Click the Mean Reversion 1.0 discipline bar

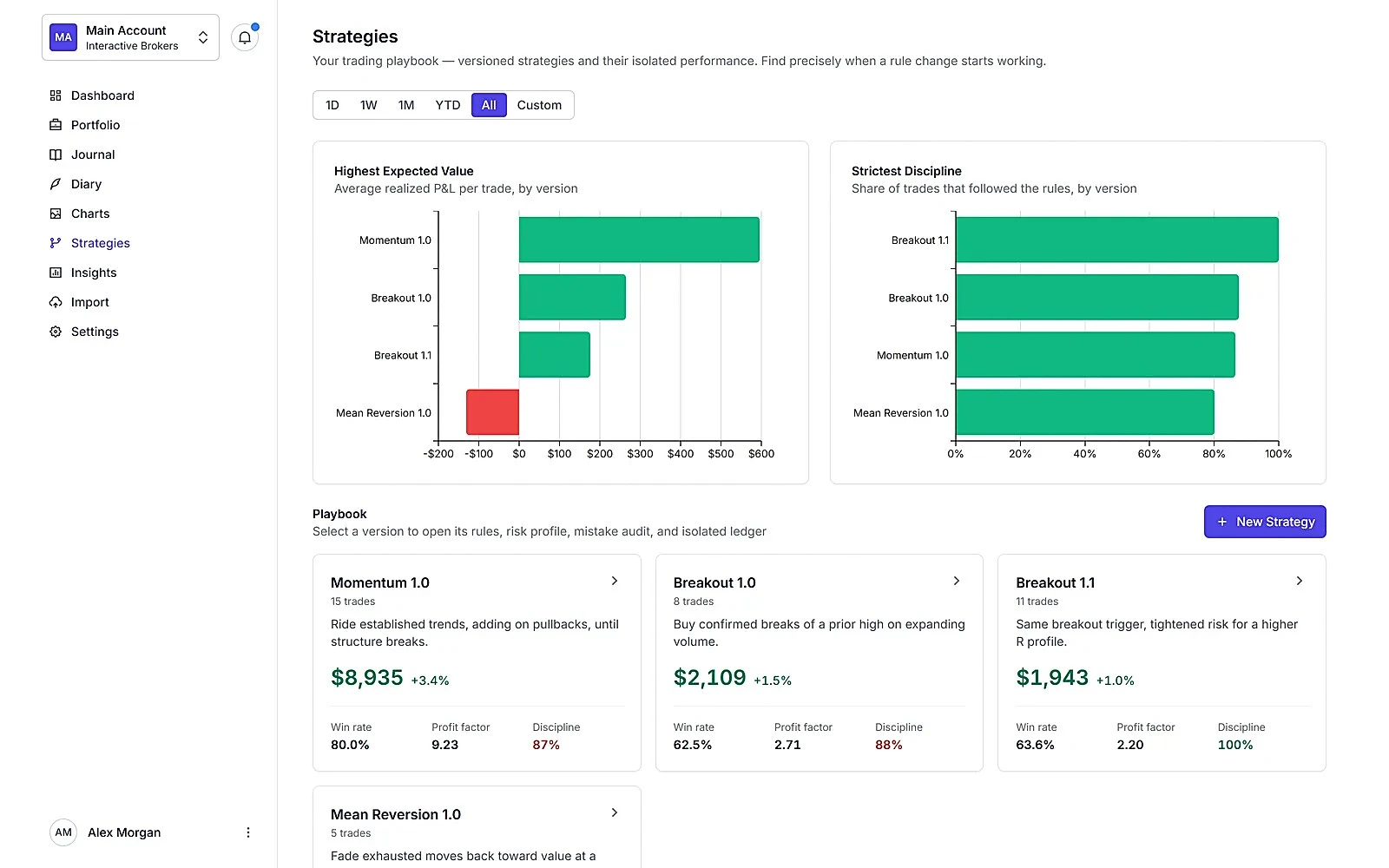1085,412
